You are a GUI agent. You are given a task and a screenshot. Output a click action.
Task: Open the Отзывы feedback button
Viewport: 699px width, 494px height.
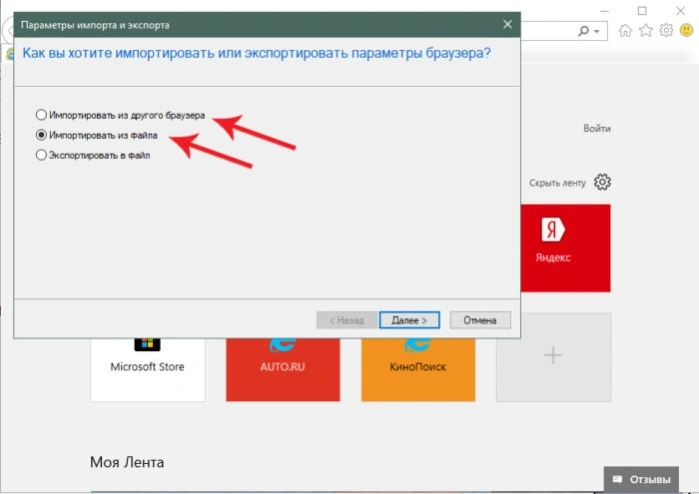(641, 479)
